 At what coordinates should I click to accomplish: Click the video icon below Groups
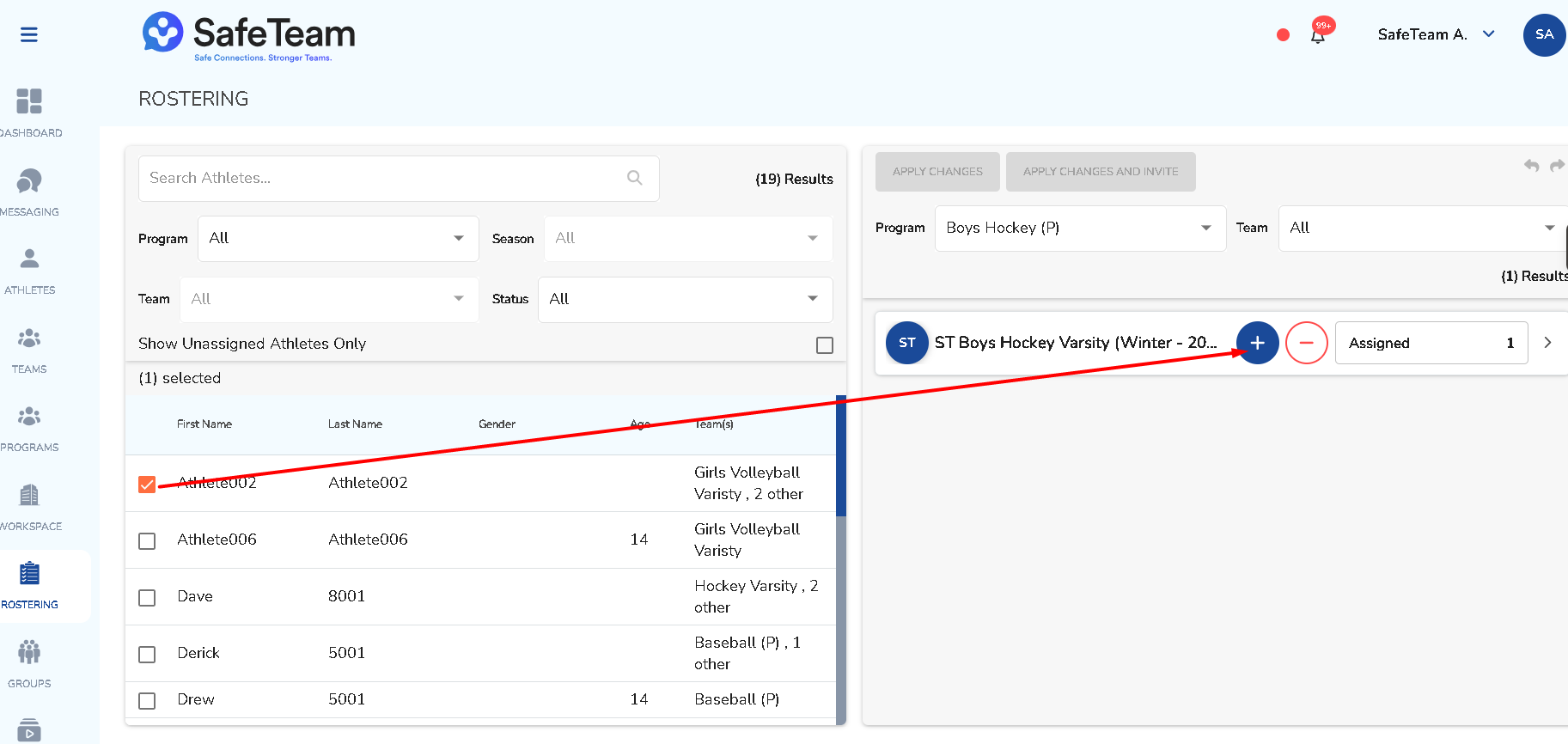point(29,729)
